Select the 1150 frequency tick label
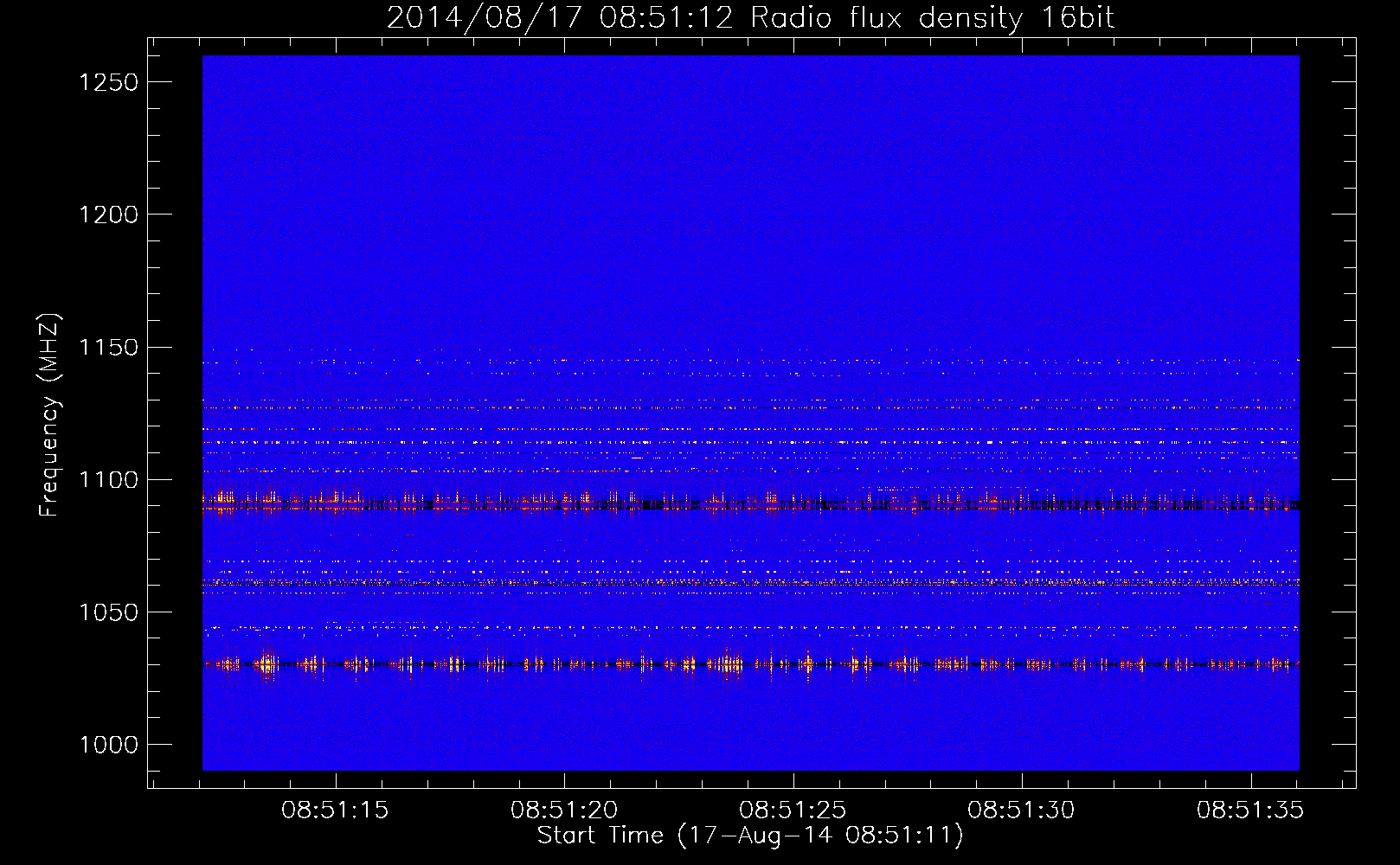The width and height of the screenshot is (1400, 865). tap(108, 348)
